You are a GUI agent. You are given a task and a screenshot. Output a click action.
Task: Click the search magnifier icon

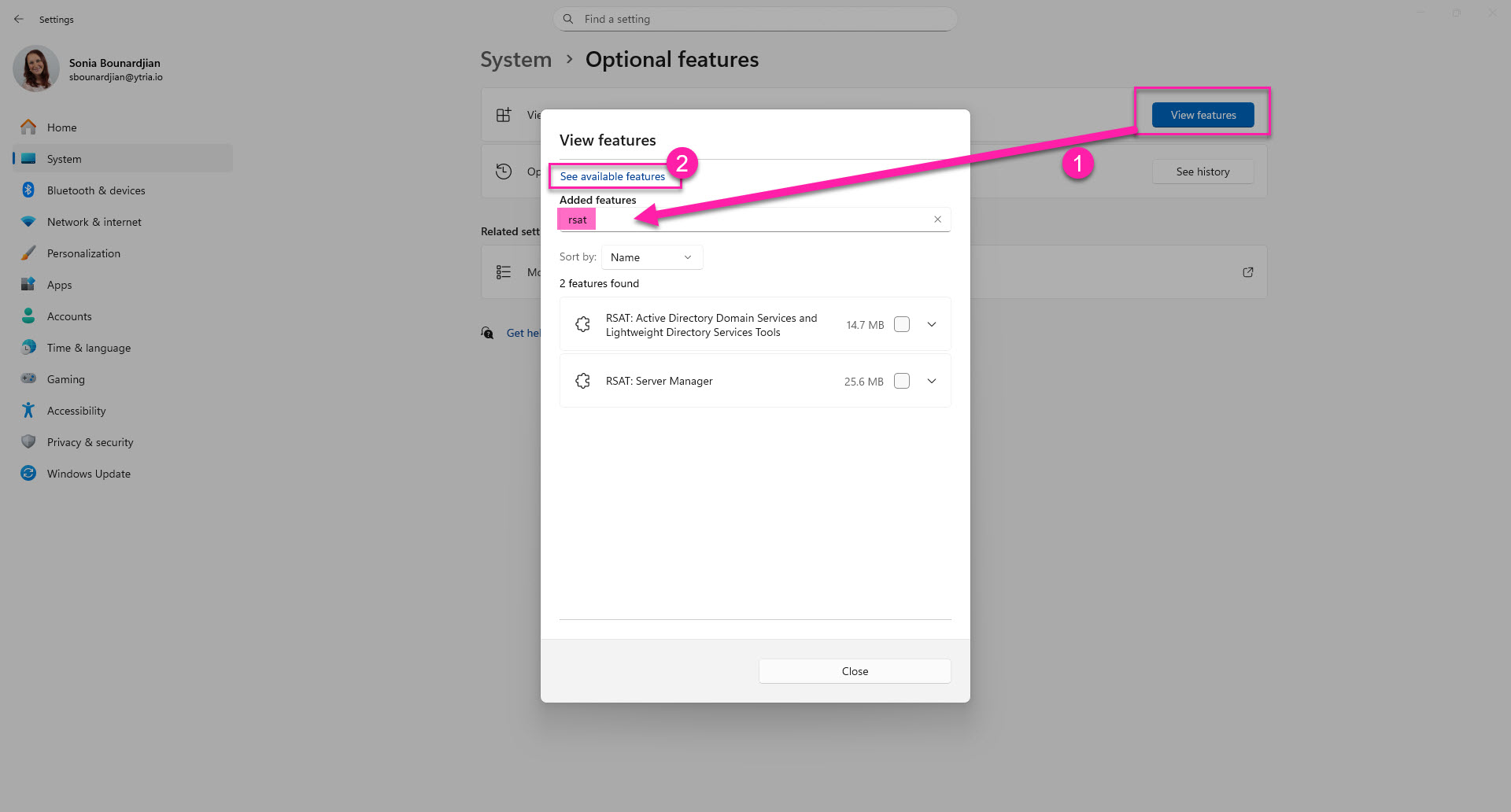(x=568, y=19)
